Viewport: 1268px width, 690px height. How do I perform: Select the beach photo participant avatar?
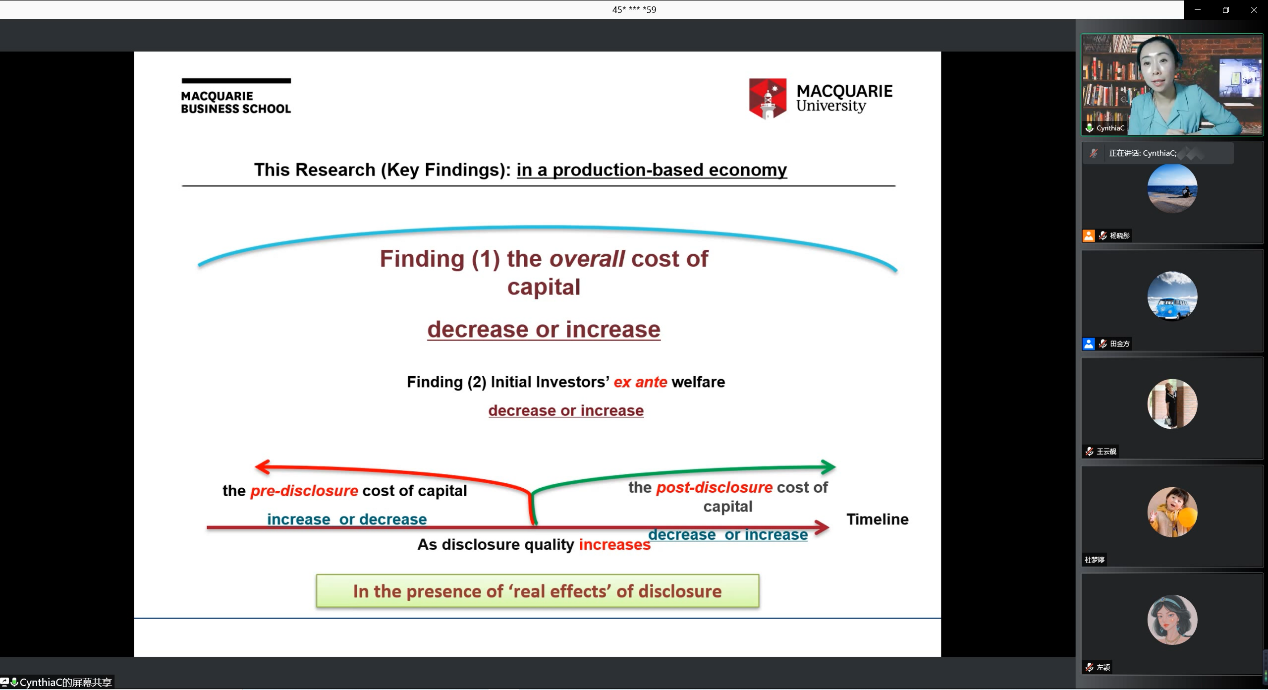(x=1172, y=188)
